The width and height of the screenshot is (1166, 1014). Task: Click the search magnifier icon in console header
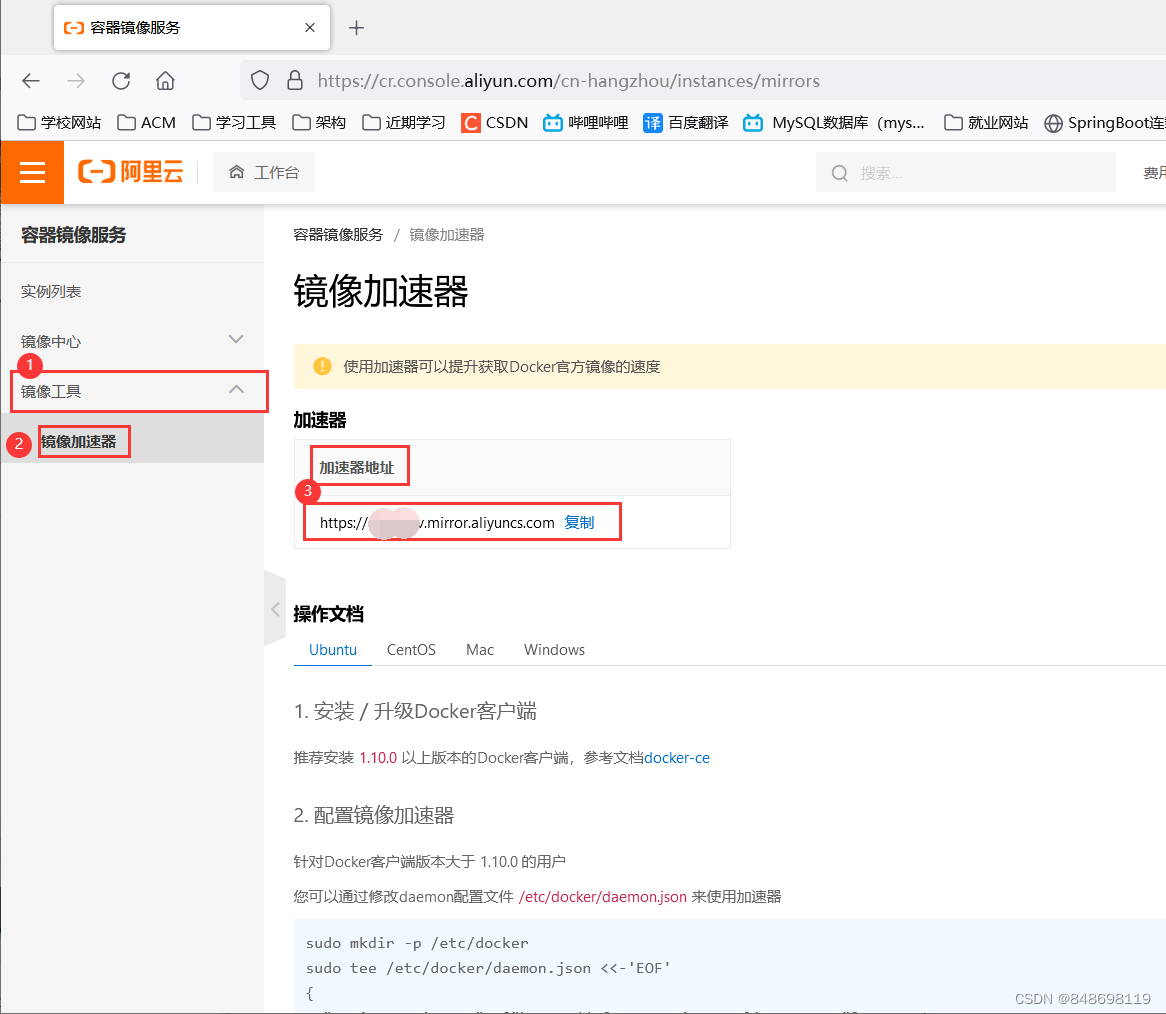tap(839, 172)
